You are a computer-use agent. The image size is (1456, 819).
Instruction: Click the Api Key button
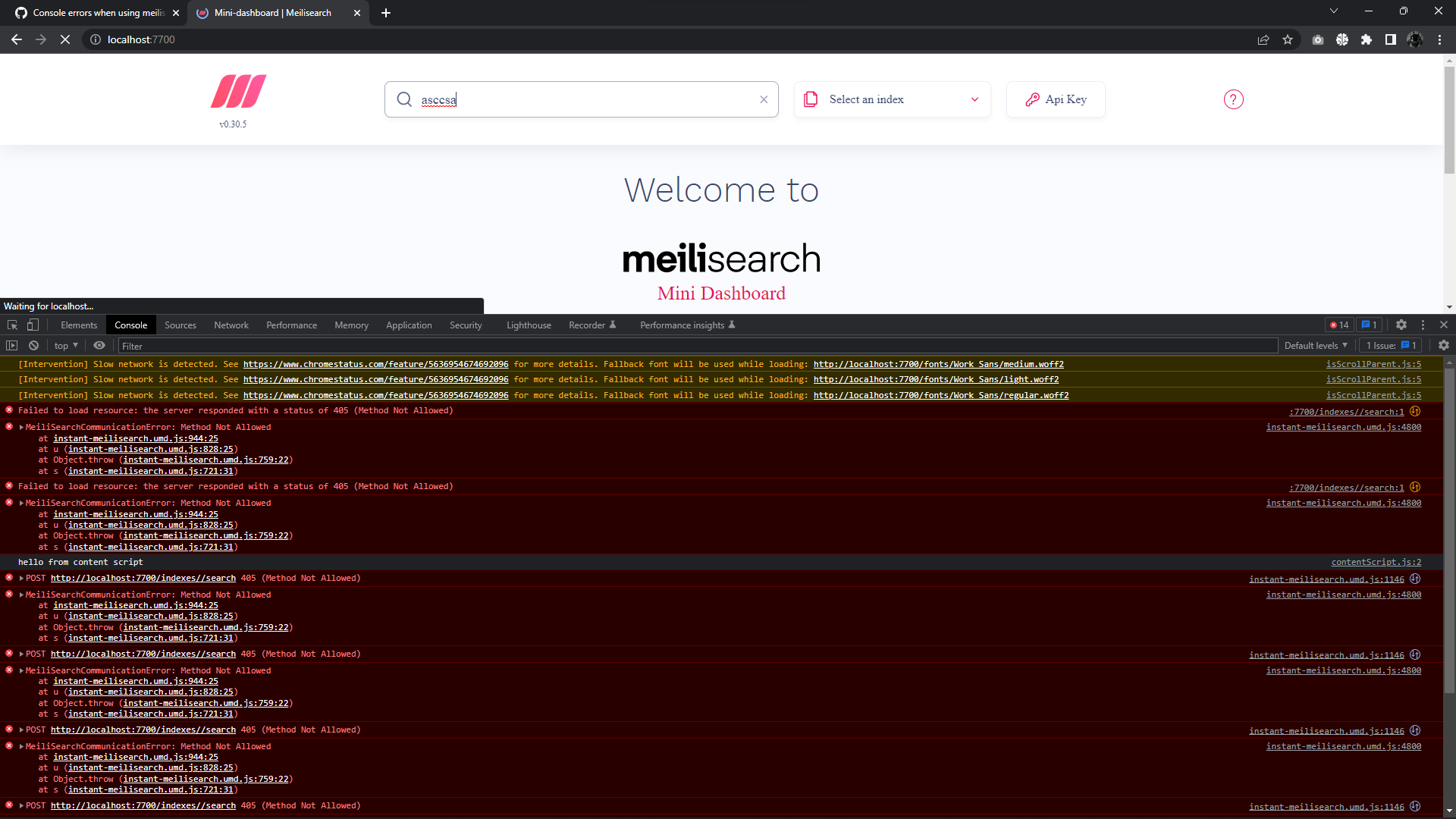(1055, 99)
